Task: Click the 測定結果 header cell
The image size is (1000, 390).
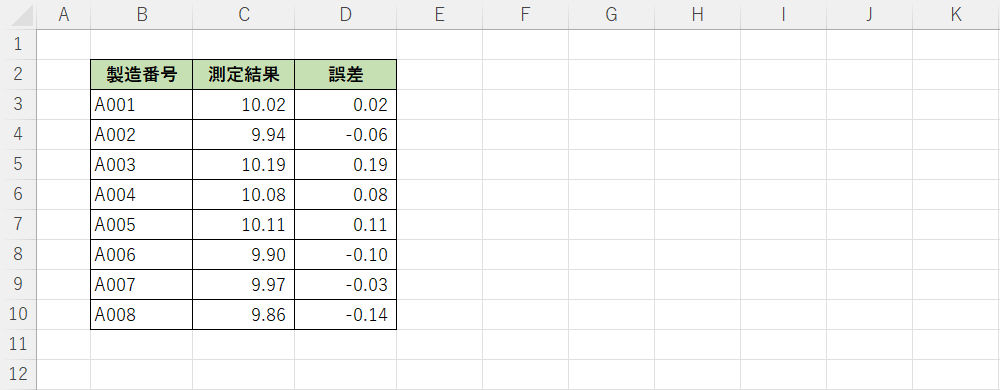Action: [x=244, y=75]
